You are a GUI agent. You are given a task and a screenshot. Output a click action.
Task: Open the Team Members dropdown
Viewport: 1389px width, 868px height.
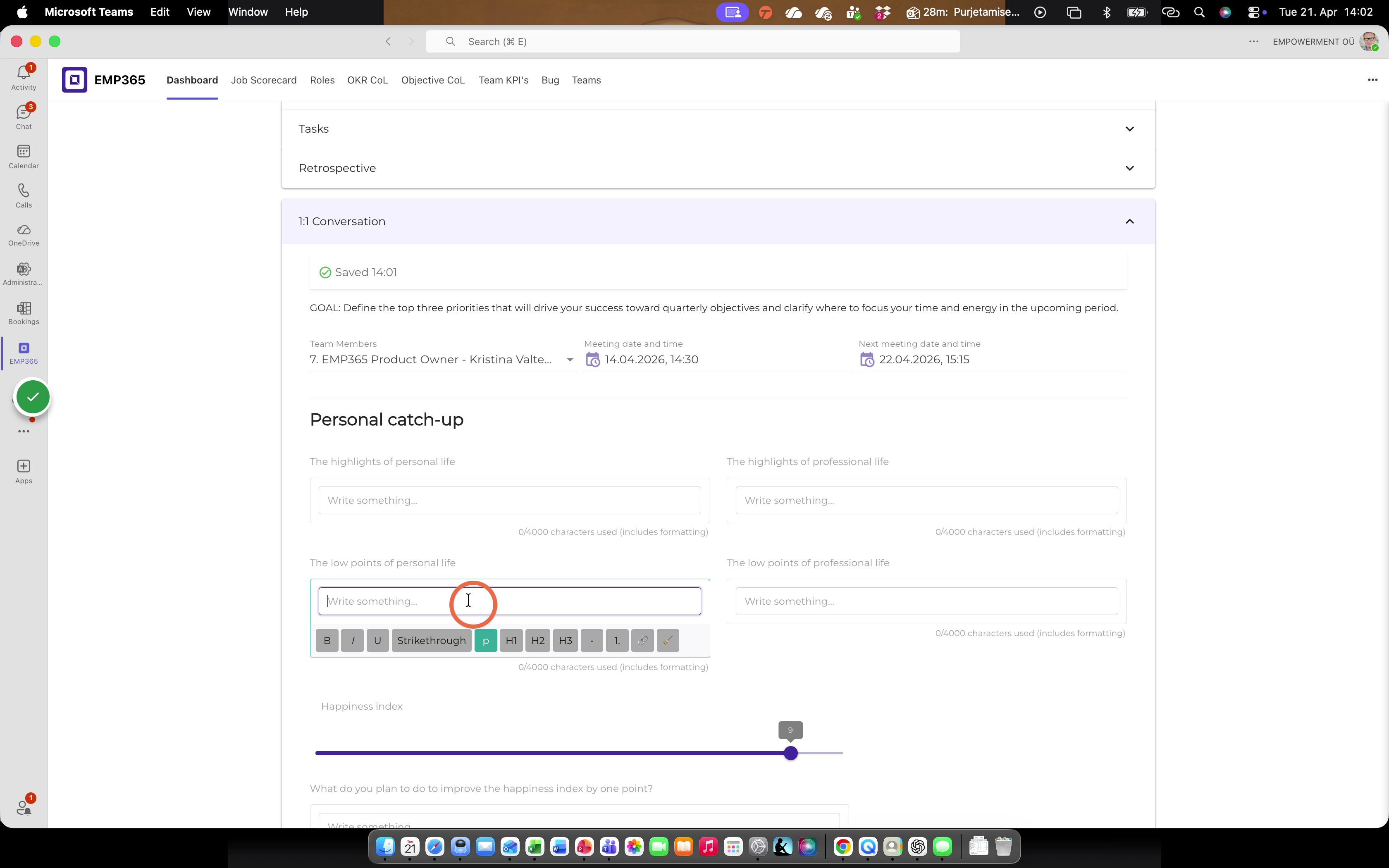coord(443,359)
